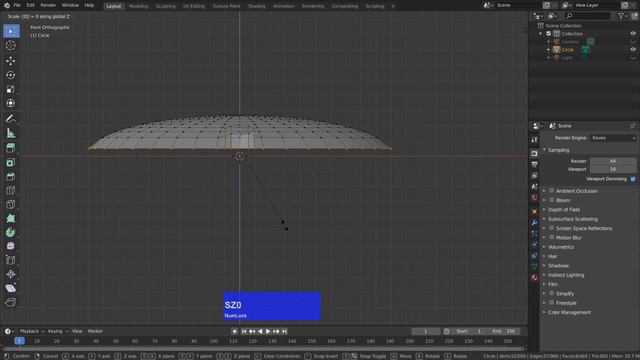The height and width of the screenshot is (360, 640).
Task: Select the Inset Faces tool
Action: tap(11, 162)
